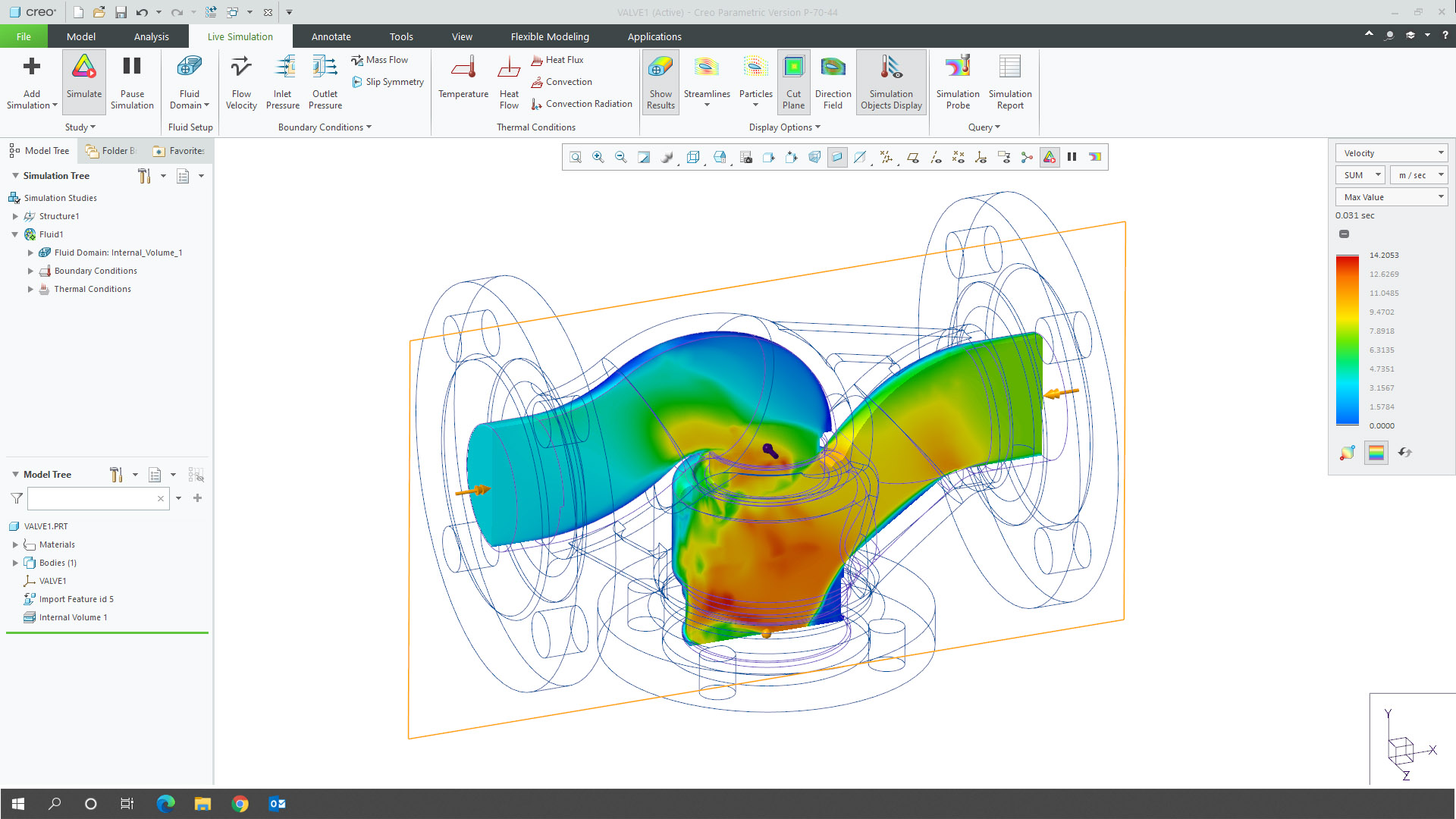Click the Inlet Pressure boundary condition tool
The width and height of the screenshot is (1456, 819).
pos(282,81)
